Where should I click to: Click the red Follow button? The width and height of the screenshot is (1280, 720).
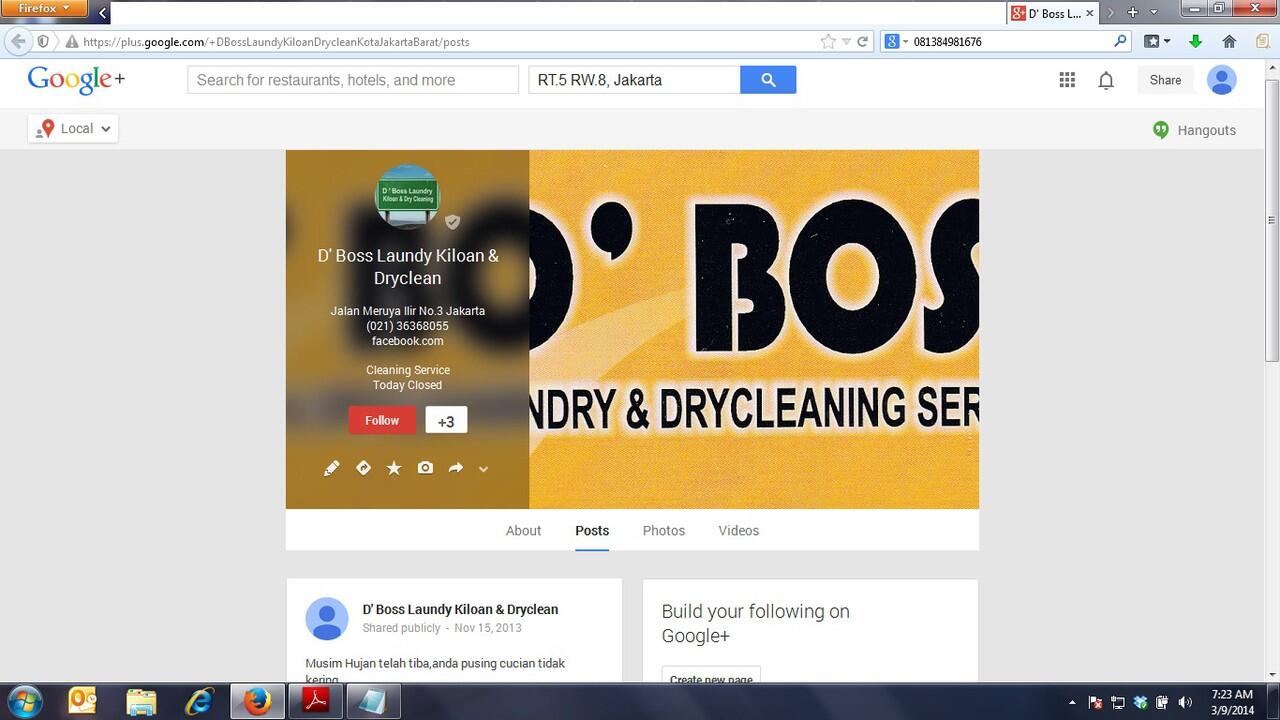382,420
